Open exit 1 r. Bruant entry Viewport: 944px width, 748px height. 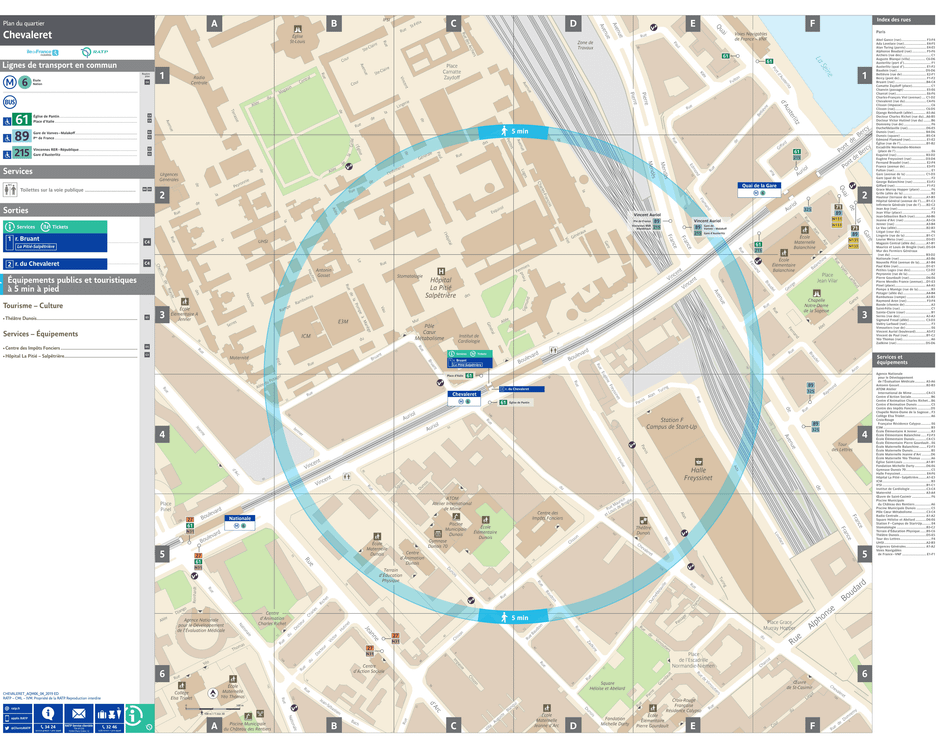pyautogui.click(x=26, y=239)
